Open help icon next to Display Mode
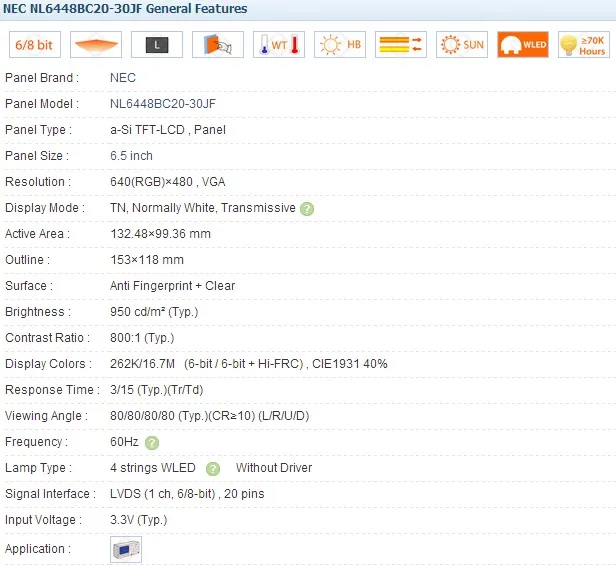This screenshot has height=566, width=616. click(x=307, y=209)
